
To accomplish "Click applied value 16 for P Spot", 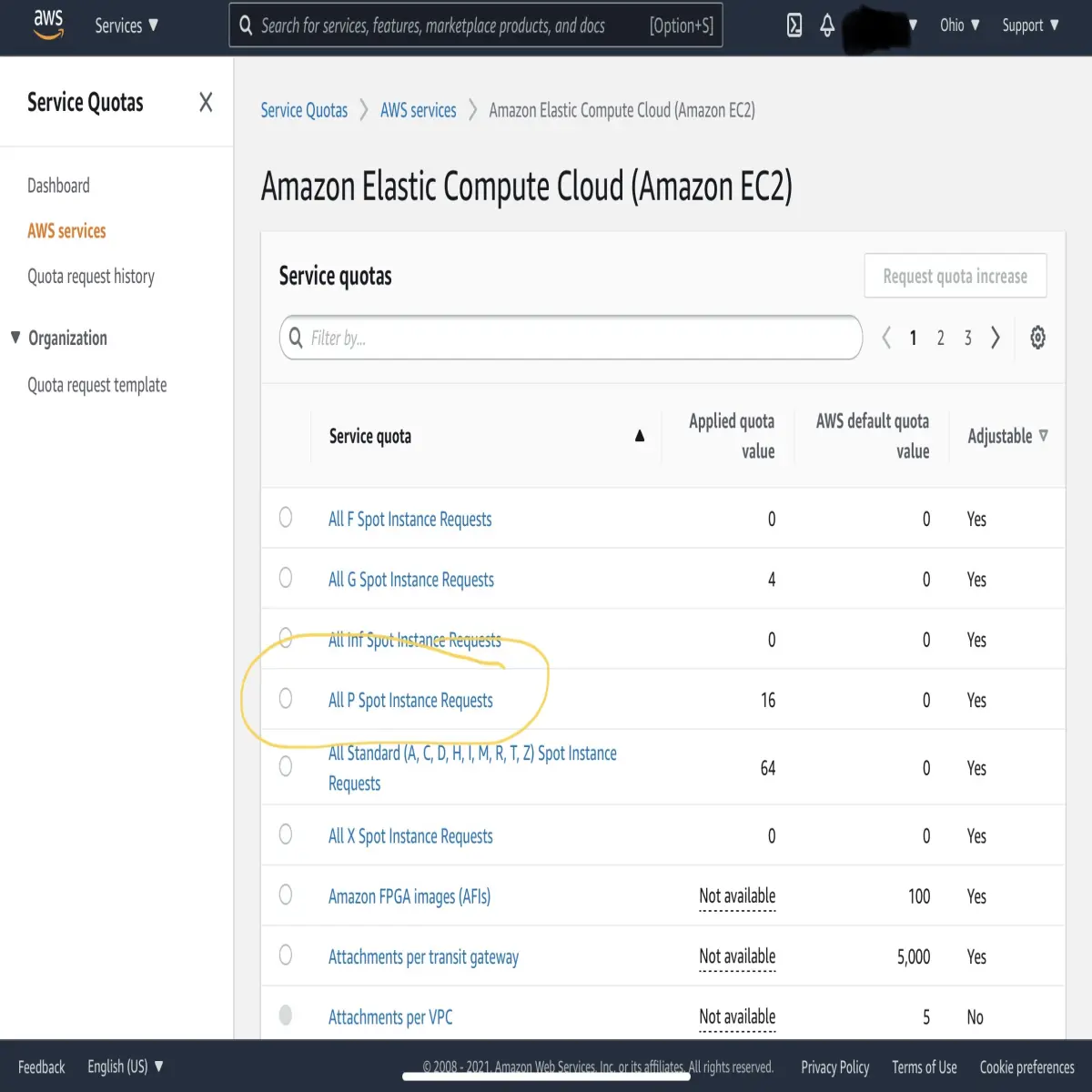I will pyautogui.click(x=768, y=700).
